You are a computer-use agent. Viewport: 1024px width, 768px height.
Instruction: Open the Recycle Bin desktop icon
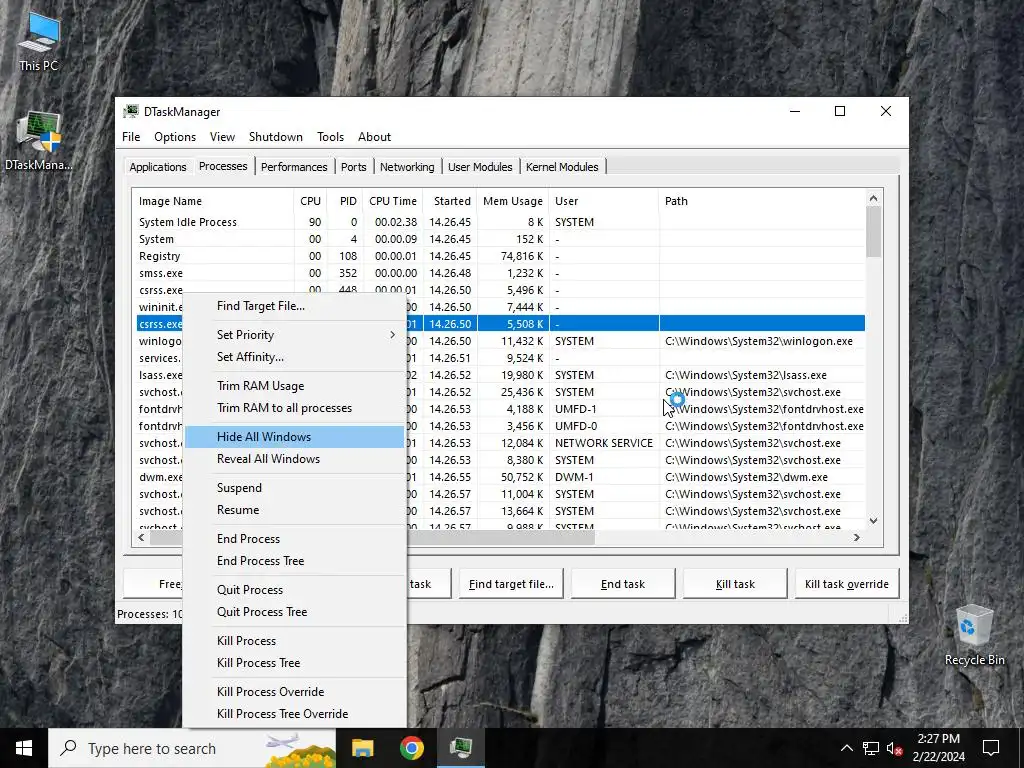974,635
